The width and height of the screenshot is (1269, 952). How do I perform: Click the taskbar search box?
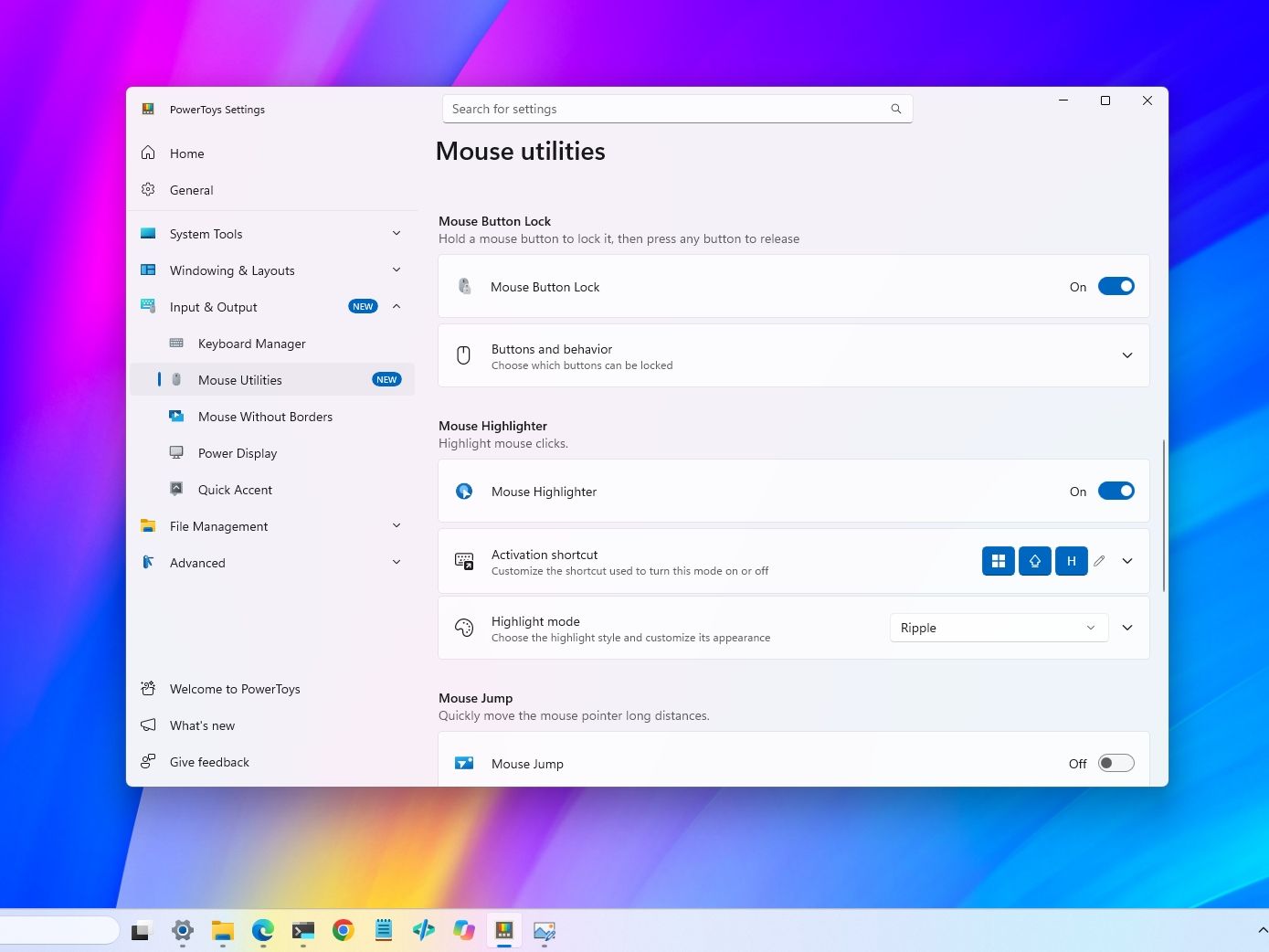click(59, 931)
